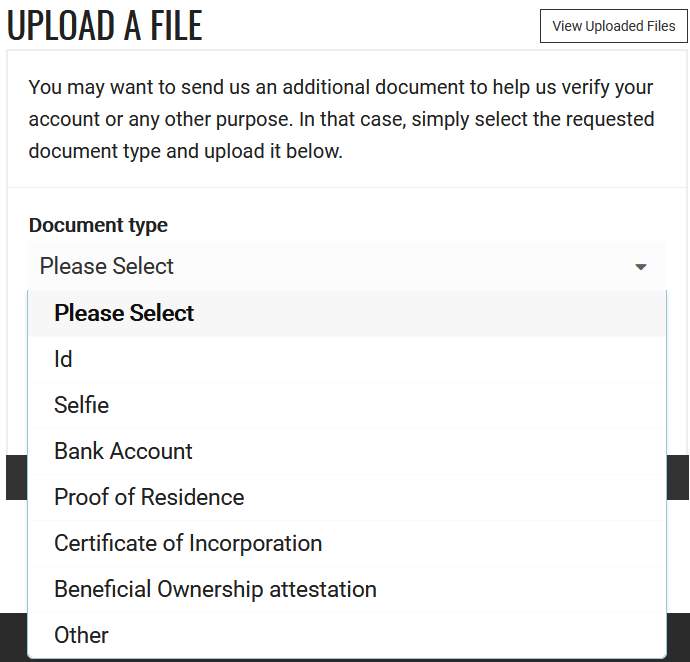
Task: Click the dark footer bar bottom-right corner
Action: 678,637
